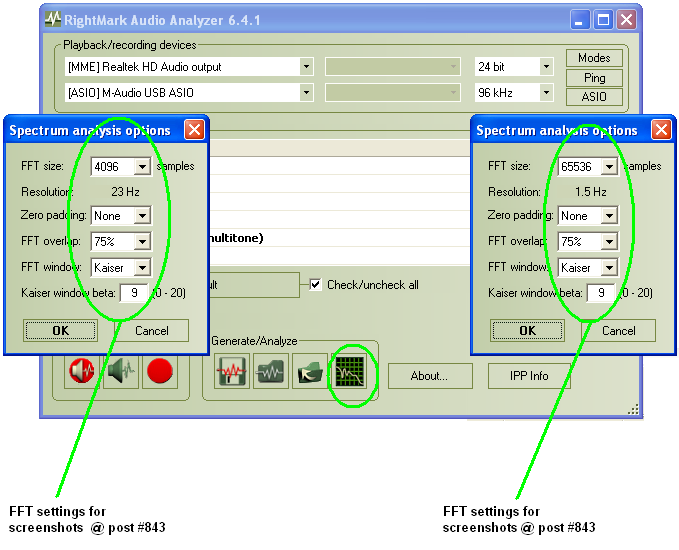Maximize the RightMark Audio Analyzer window
Screen dimensions: 679x550
(x=604, y=20)
